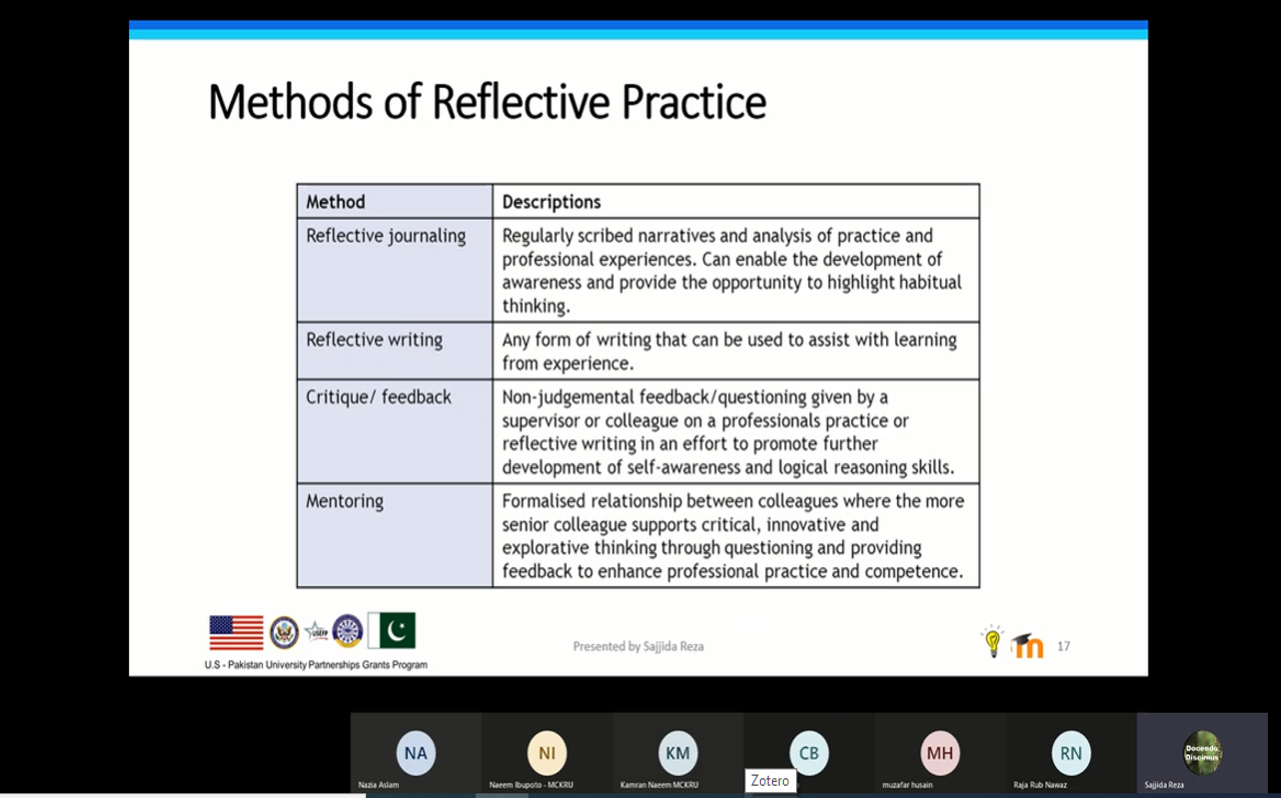The image size is (1281, 798).
Task: Select the 'Critique/ feedback' table cell
Action: click(x=395, y=432)
